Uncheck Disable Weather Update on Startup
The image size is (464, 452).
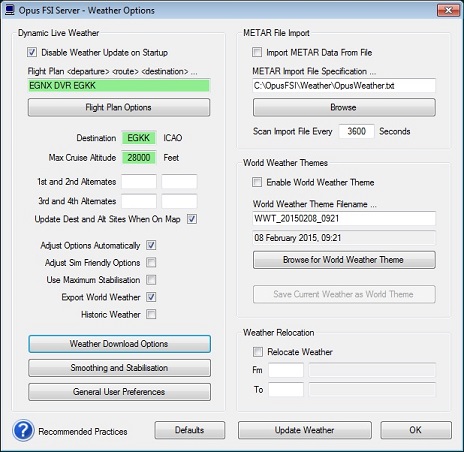(x=32, y=52)
